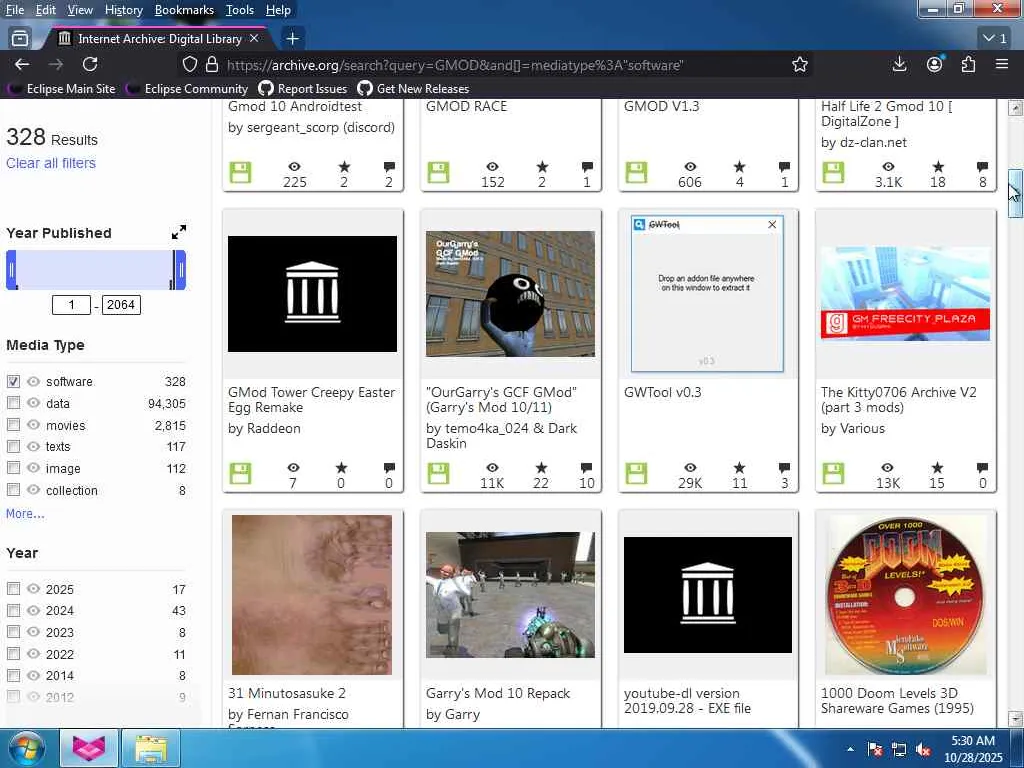Screen dimensions: 1024x768
Task: Click the network tray icon
Action: (899, 750)
